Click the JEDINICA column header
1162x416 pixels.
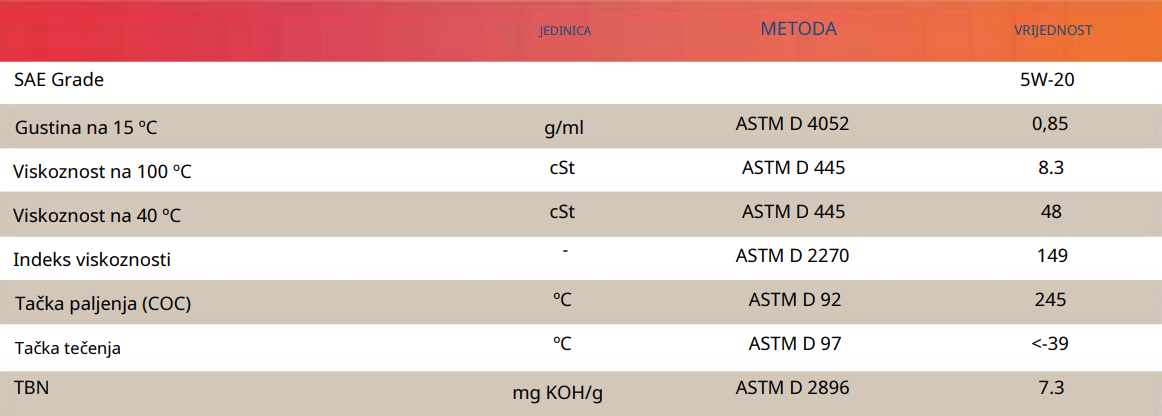click(565, 31)
